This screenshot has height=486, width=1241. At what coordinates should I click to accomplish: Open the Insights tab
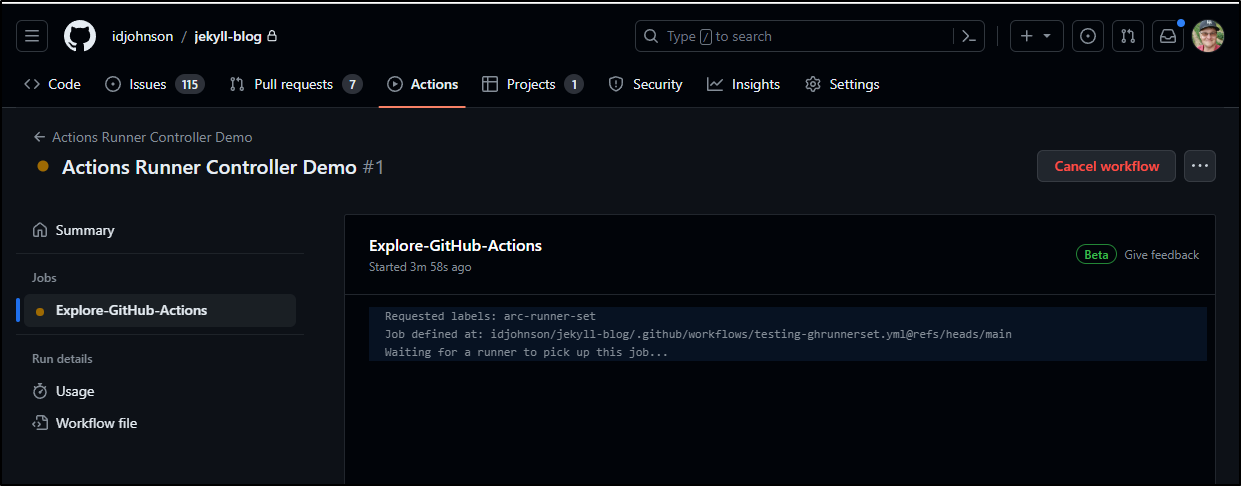743,84
